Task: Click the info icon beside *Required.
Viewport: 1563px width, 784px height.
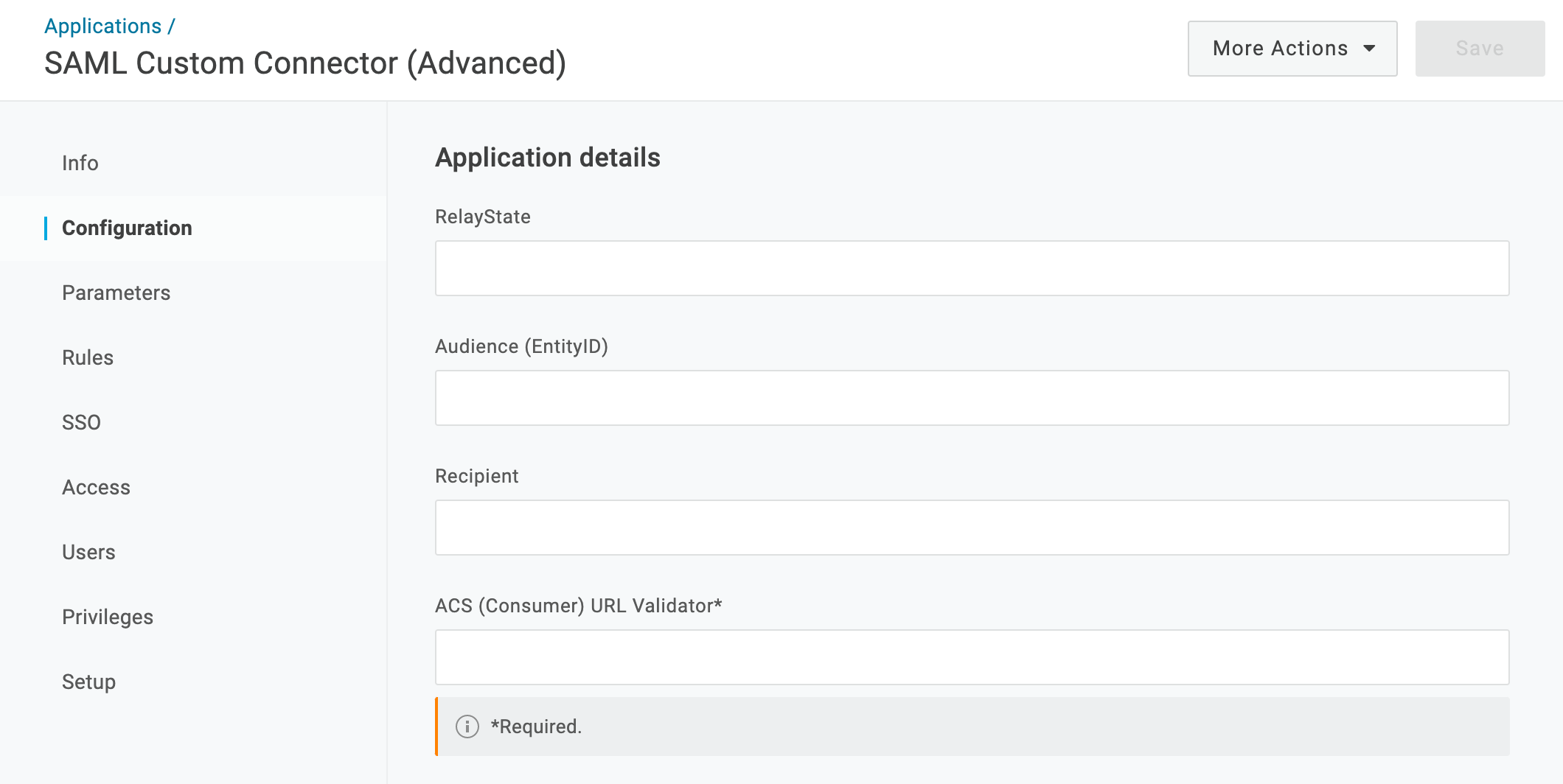Action: click(x=467, y=727)
